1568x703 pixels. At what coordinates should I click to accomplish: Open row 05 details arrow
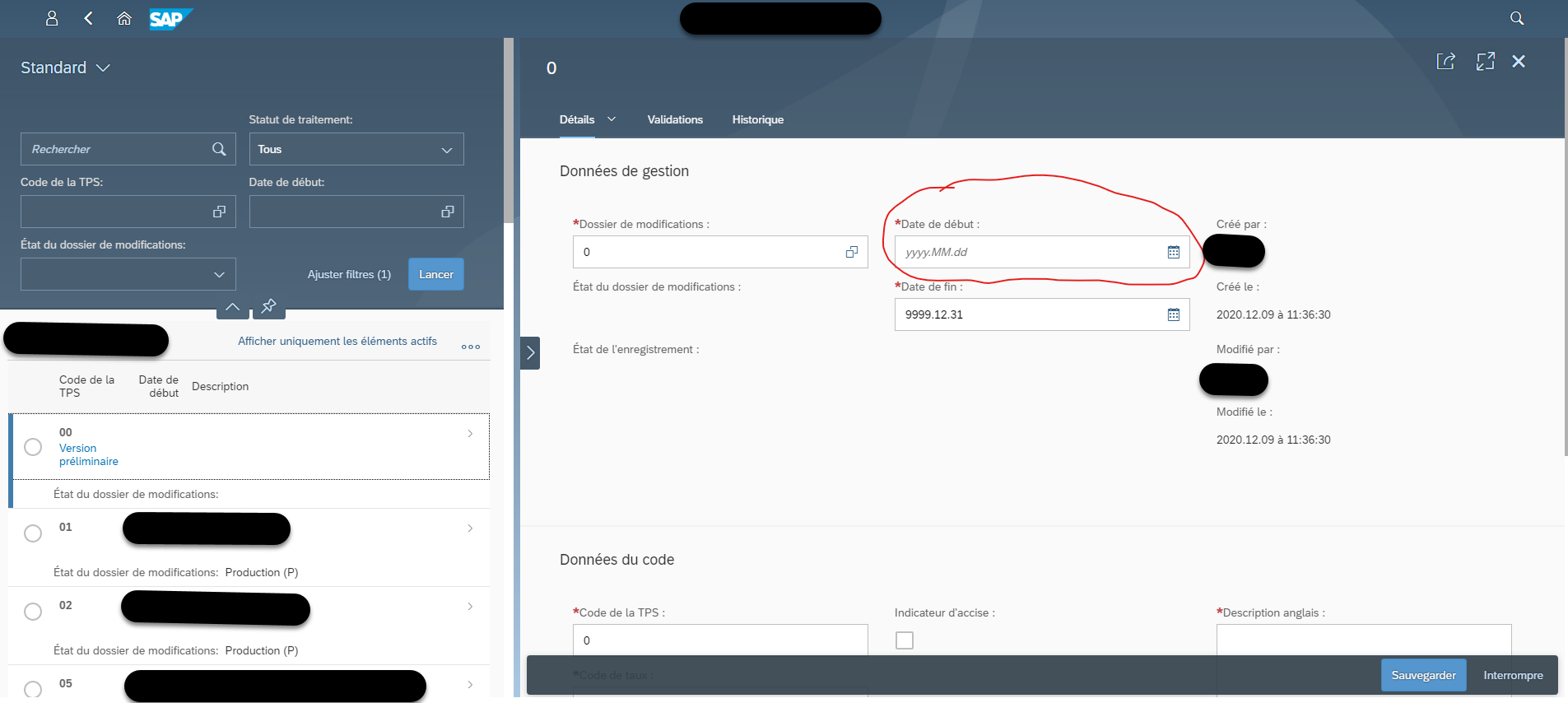pyautogui.click(x=470, y=684)
